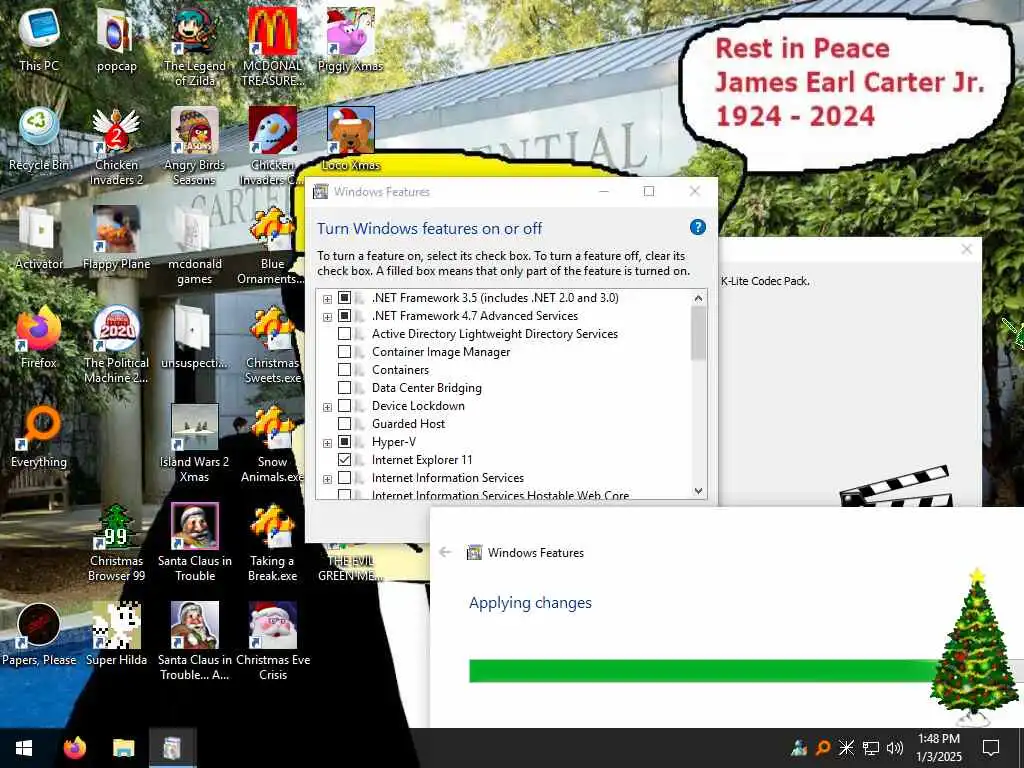Viewport: 1024px width, 768px height.
Task: Select the Christmas Sweets.exe icon
Action: pos(272,345)
